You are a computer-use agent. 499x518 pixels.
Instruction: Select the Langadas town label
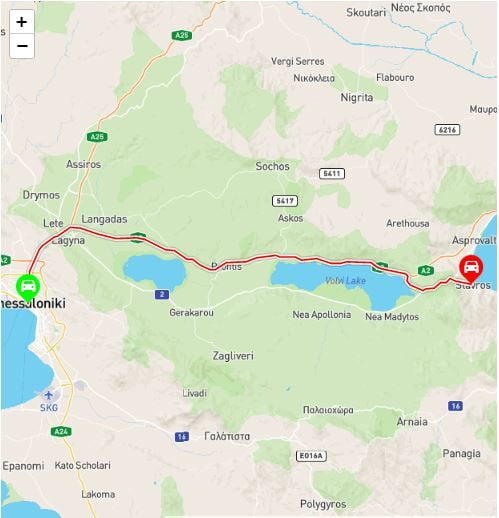pos(104,219)
